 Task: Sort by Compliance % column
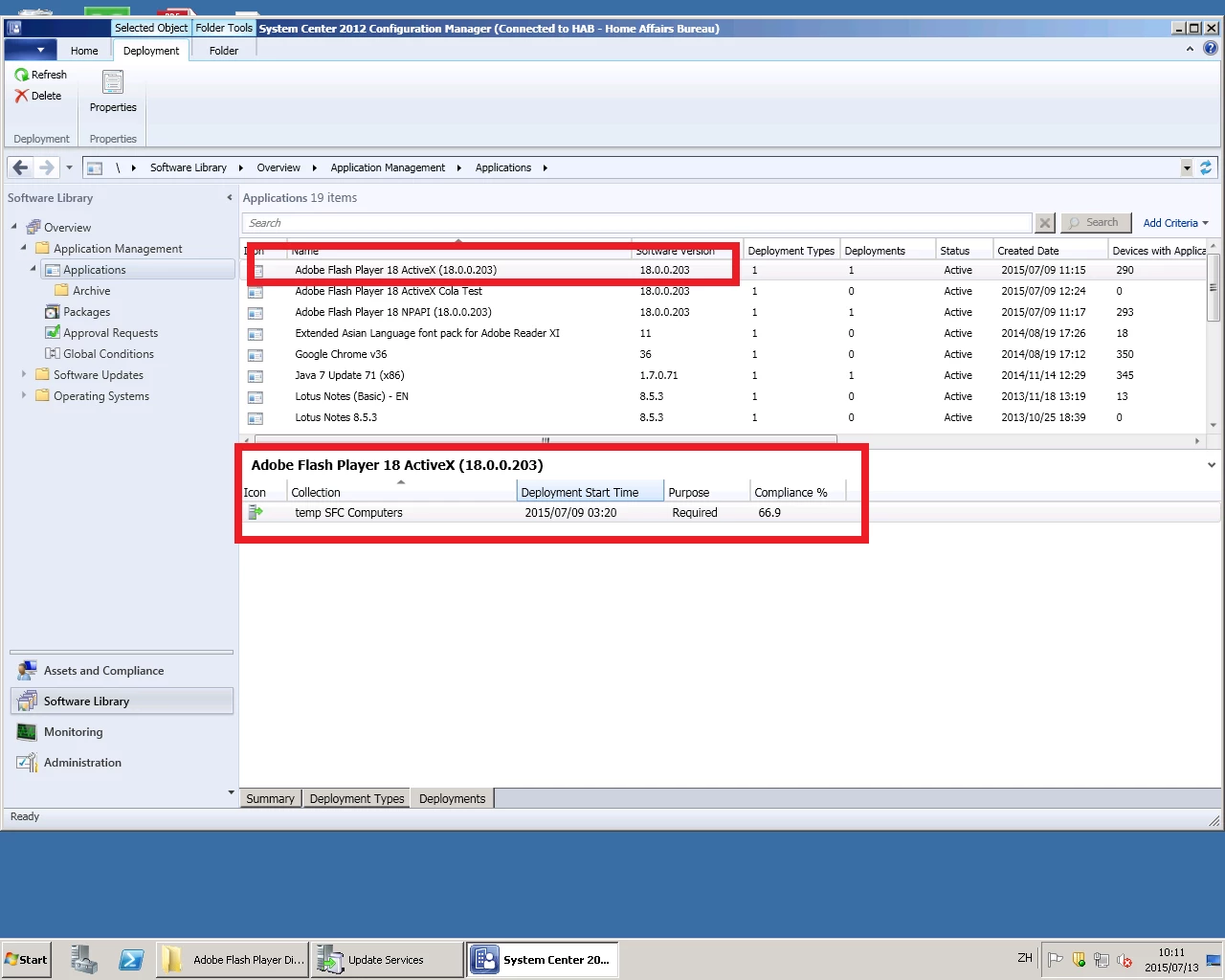tap(797, 492)
